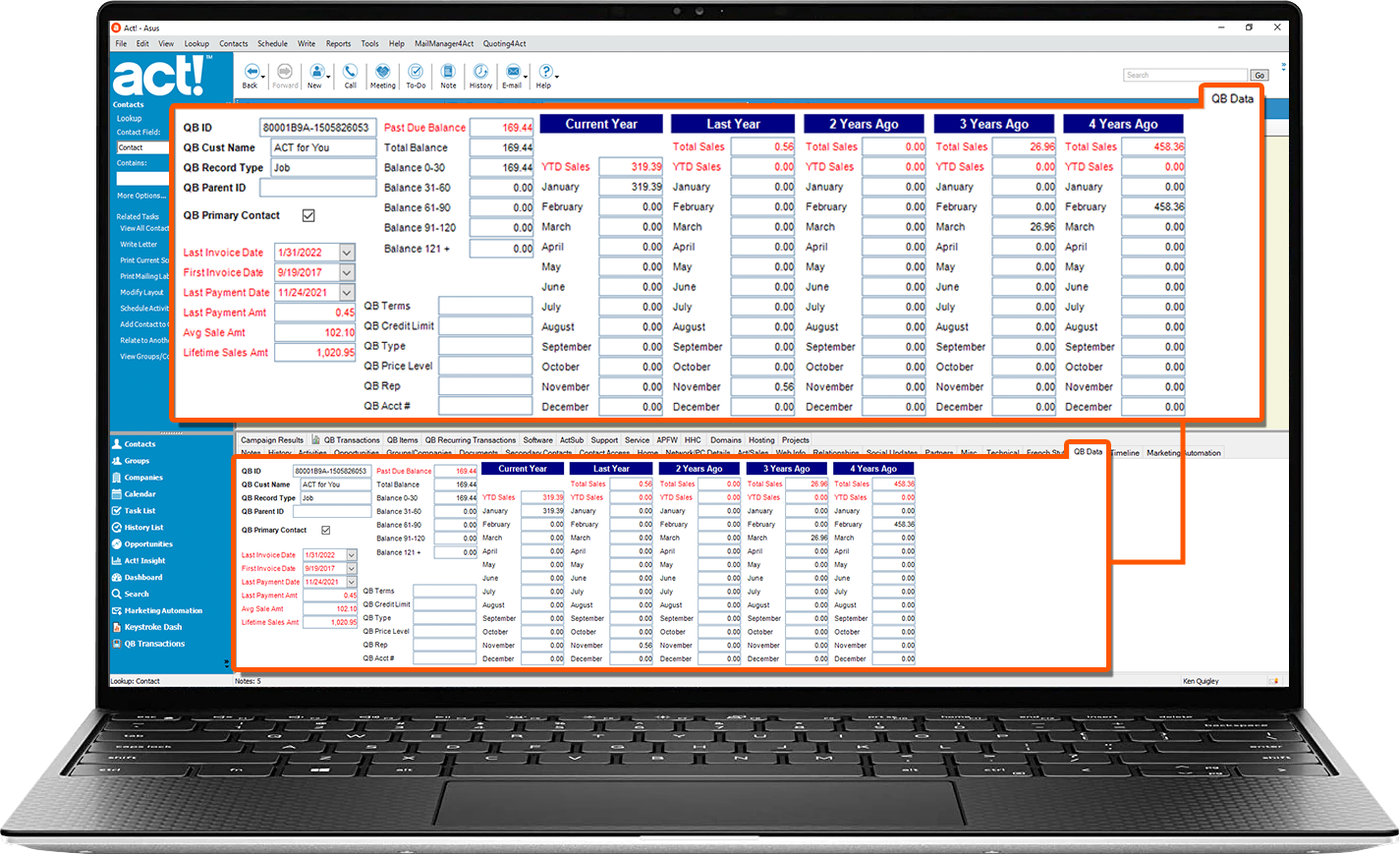Open the Lookup menu

[x=196, y=43]
